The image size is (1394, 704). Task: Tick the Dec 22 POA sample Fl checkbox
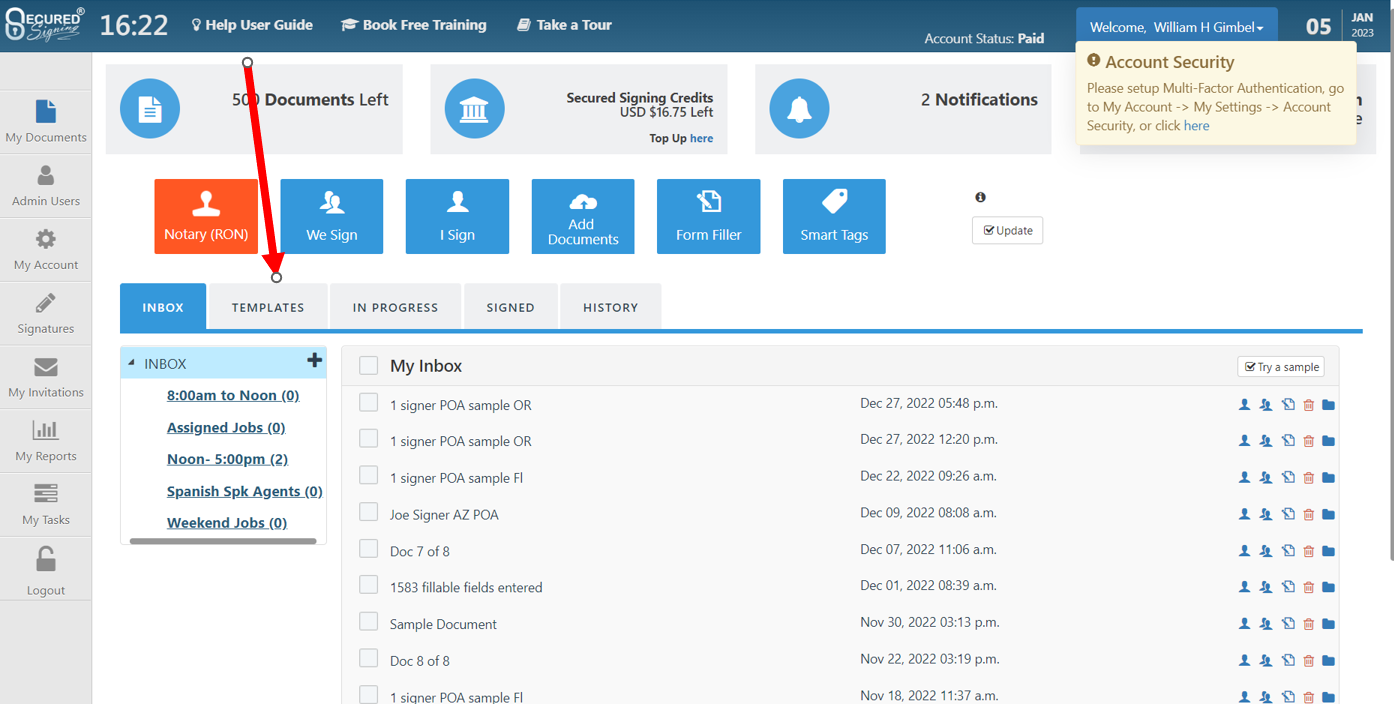369,475
